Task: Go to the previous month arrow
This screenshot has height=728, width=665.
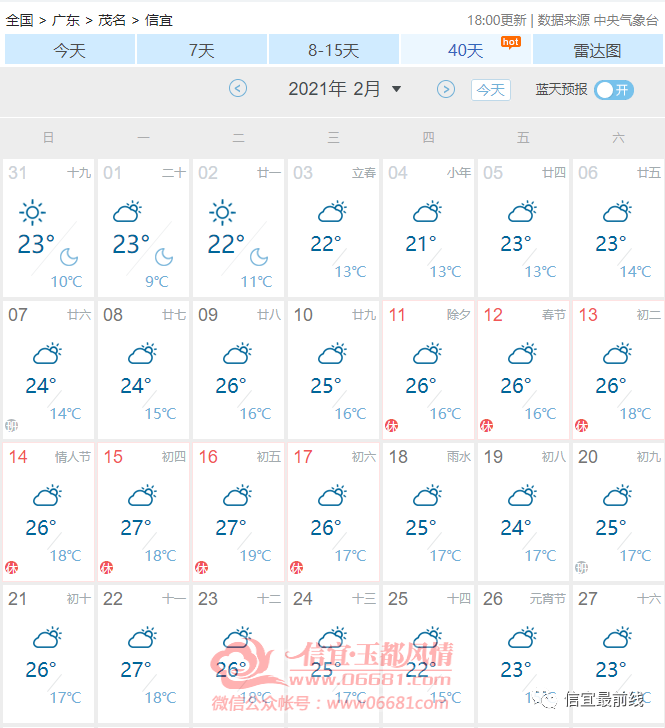Action: point(238,89)
